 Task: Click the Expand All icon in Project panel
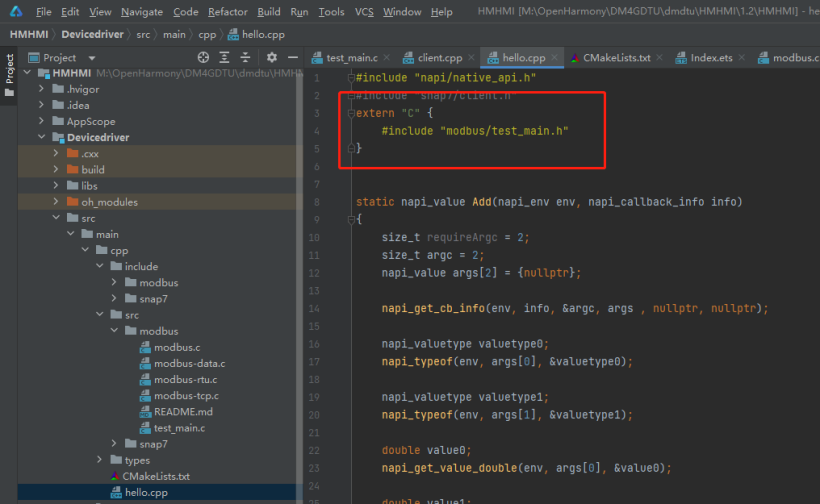click(x=224, y=58)
